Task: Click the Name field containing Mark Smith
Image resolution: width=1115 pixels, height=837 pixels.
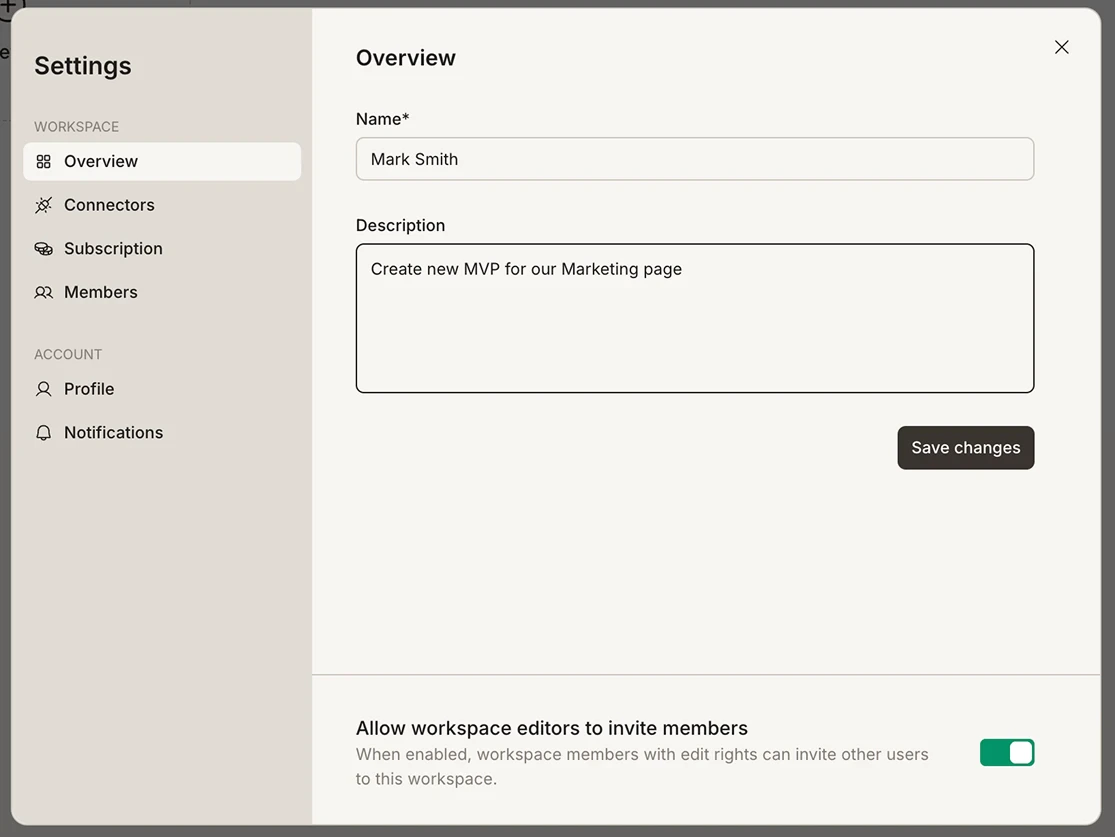Action: (x=694, y=159)
